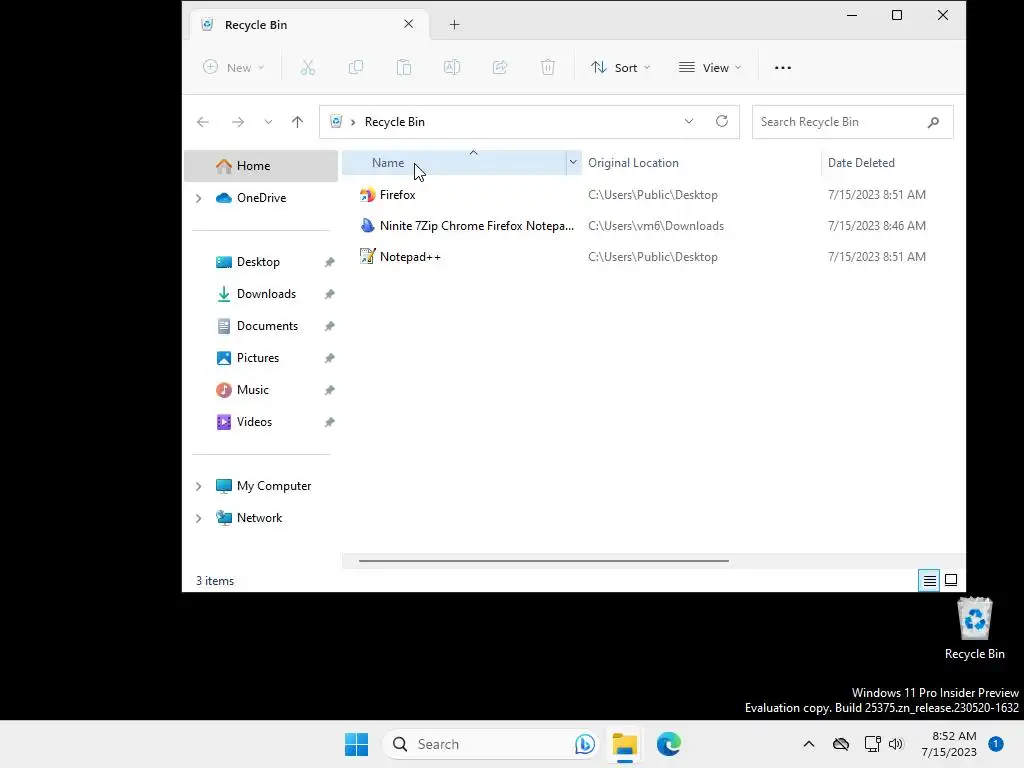Image resolution: width=1024 pixels, height=768 pixels.
Task: Switch to Large icons view layout toggle
Action: pos(952,580)
